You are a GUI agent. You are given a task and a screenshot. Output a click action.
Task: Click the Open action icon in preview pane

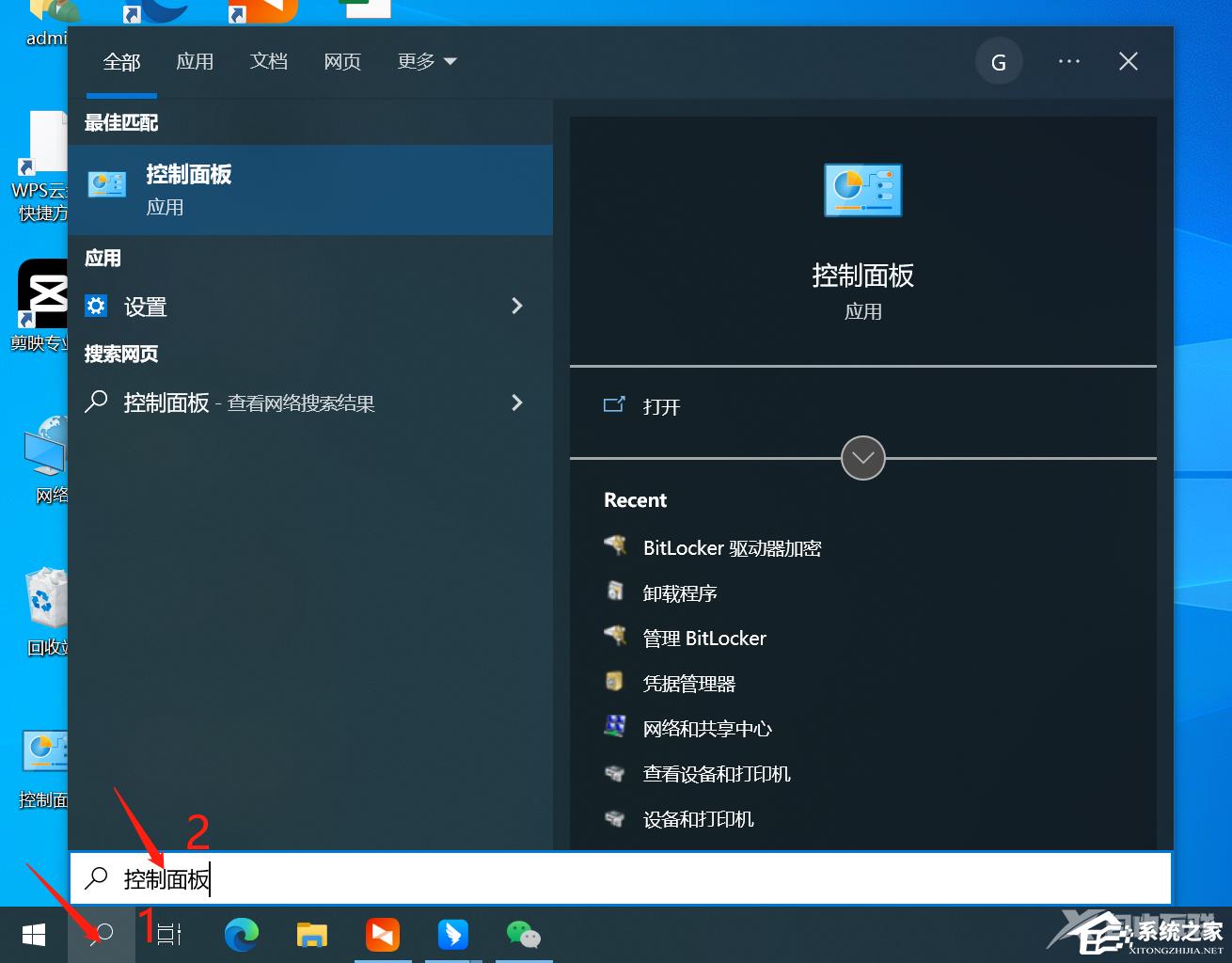coord(614,405)
